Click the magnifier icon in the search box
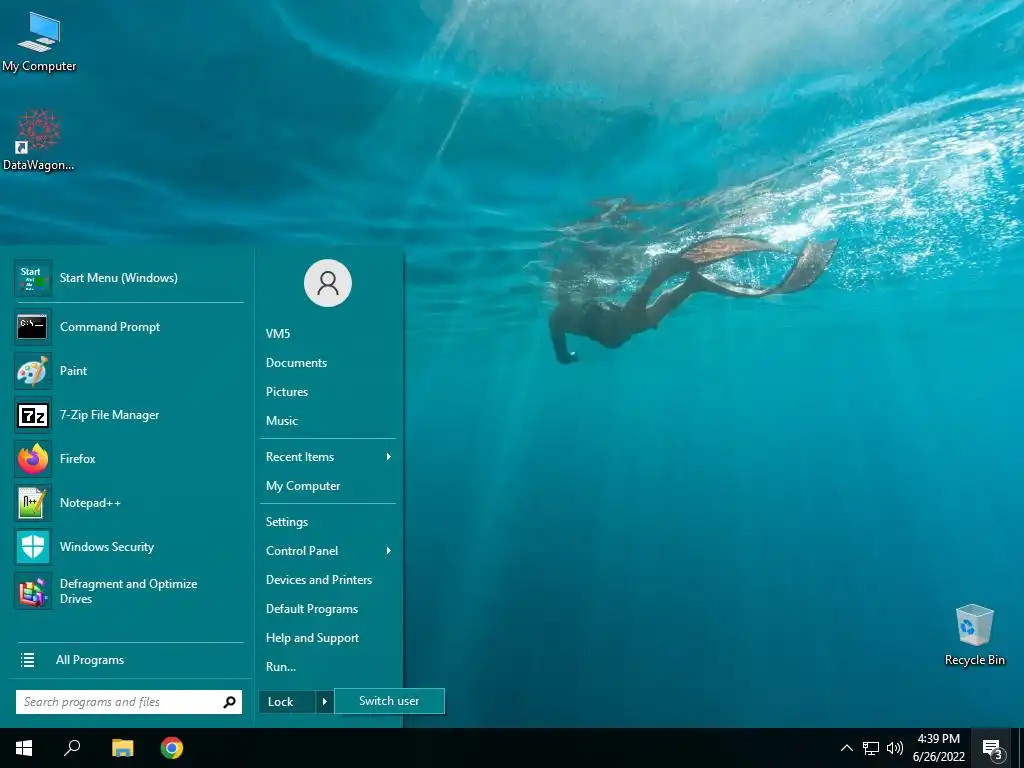The width and height of the screenshot is (1024, 768). point(229,702)
